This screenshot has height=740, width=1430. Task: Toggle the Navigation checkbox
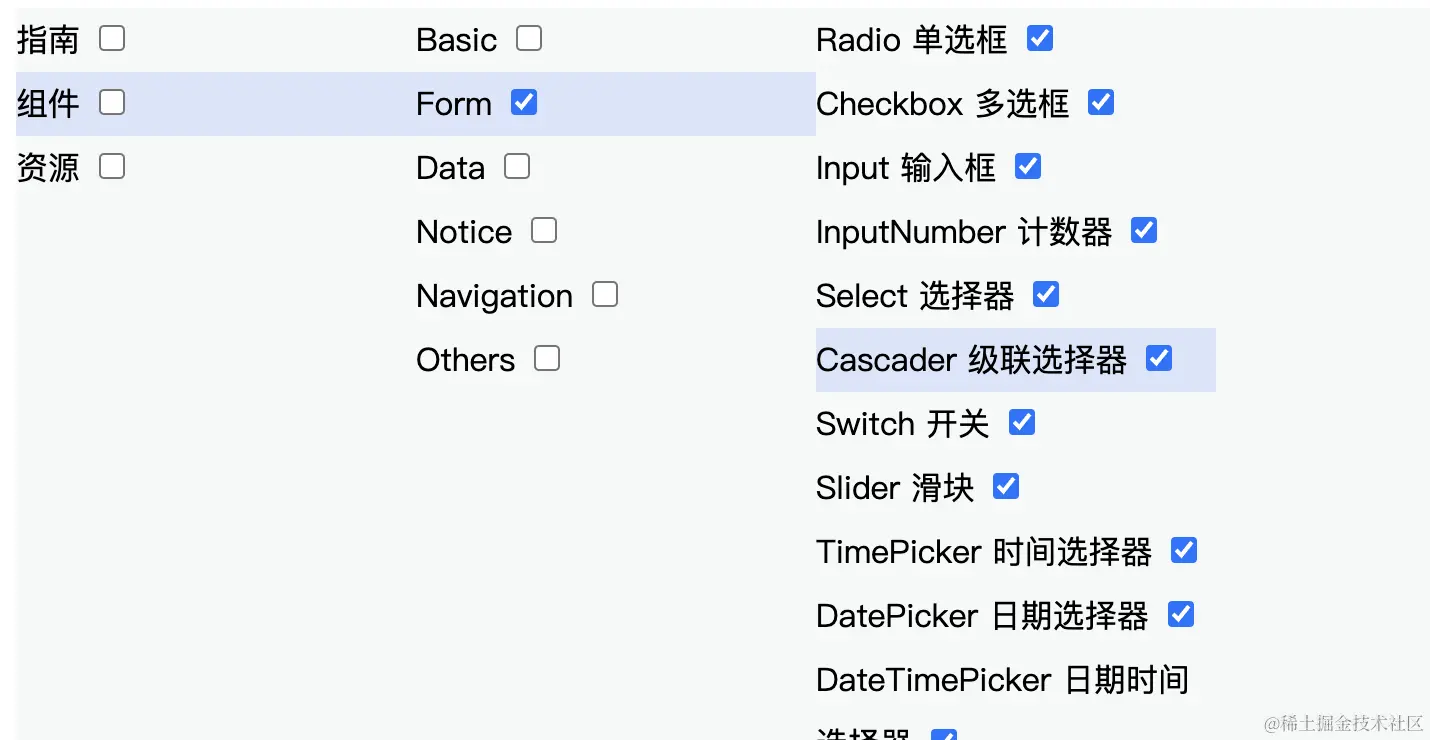605,295
